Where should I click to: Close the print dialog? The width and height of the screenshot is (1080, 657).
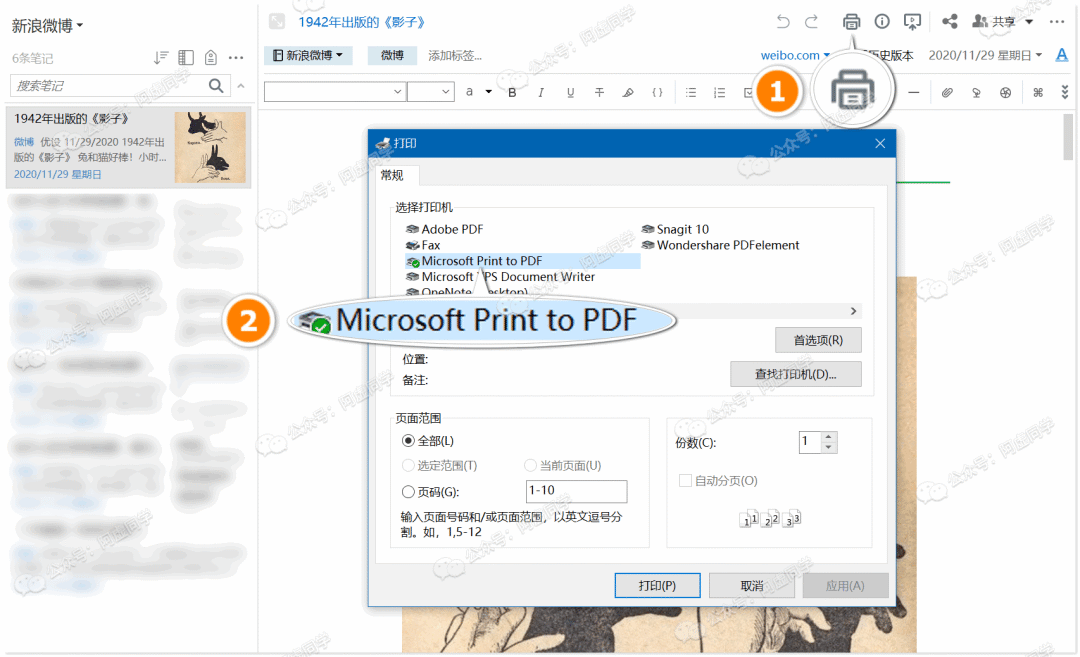click(x=880, y=143)
